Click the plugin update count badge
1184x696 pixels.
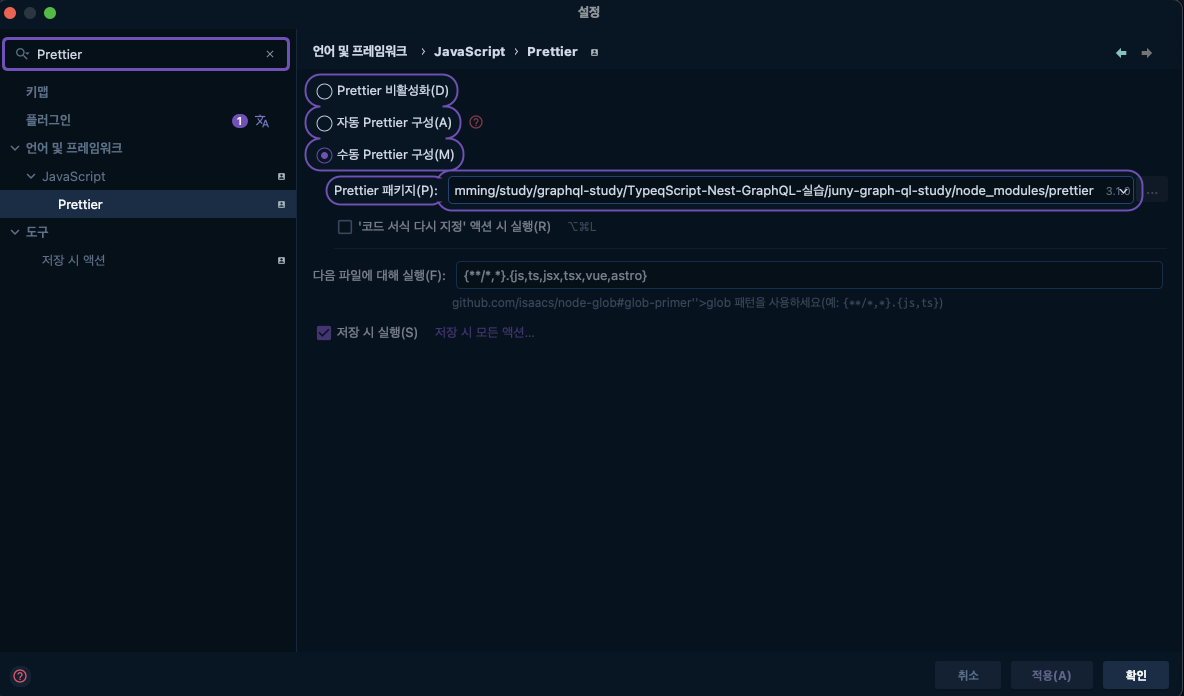[239, 121]
